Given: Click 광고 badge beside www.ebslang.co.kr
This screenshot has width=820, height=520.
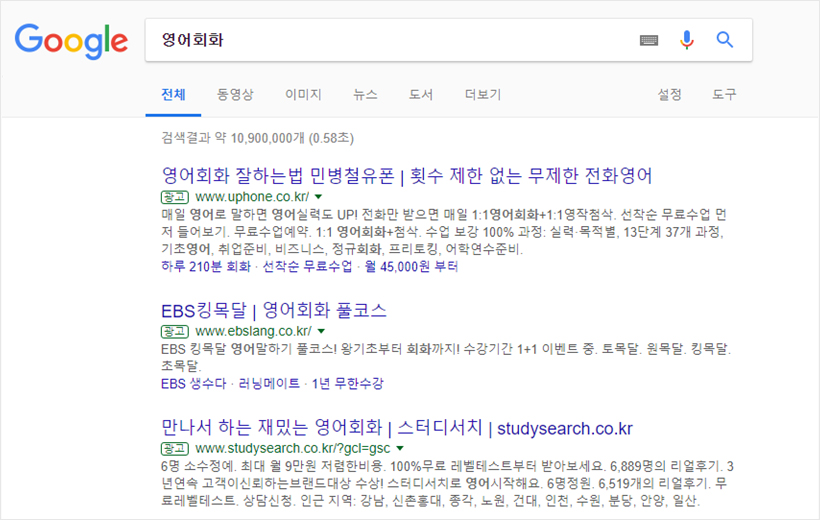Looking at the screenshot, I should pyautogui.click(x=175, y=332).
